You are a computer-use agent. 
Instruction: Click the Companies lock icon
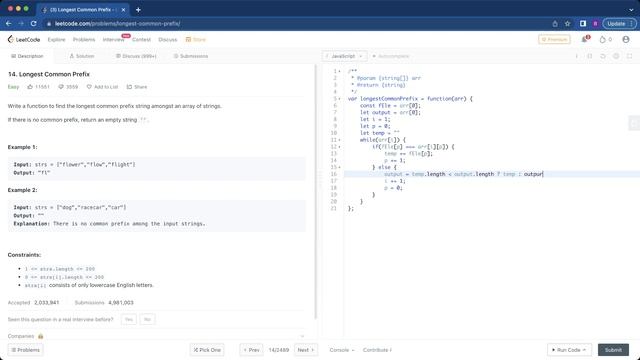(x=40, y=336)
